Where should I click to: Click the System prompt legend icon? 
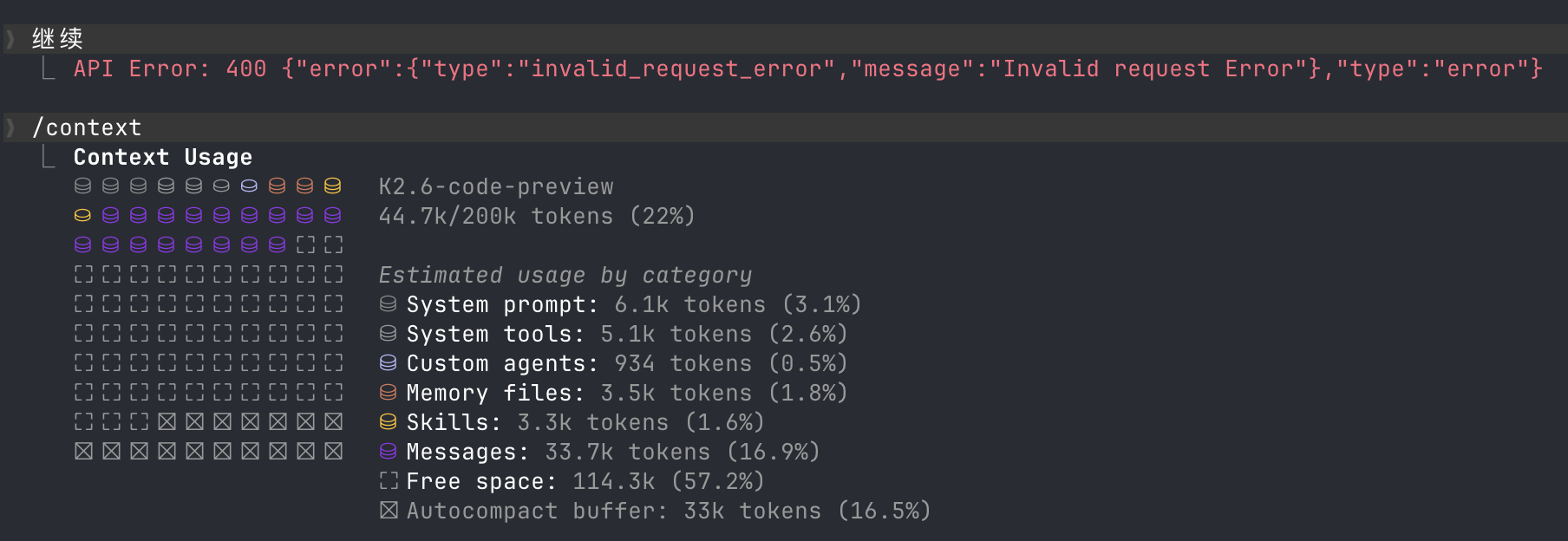coord(389,304)
